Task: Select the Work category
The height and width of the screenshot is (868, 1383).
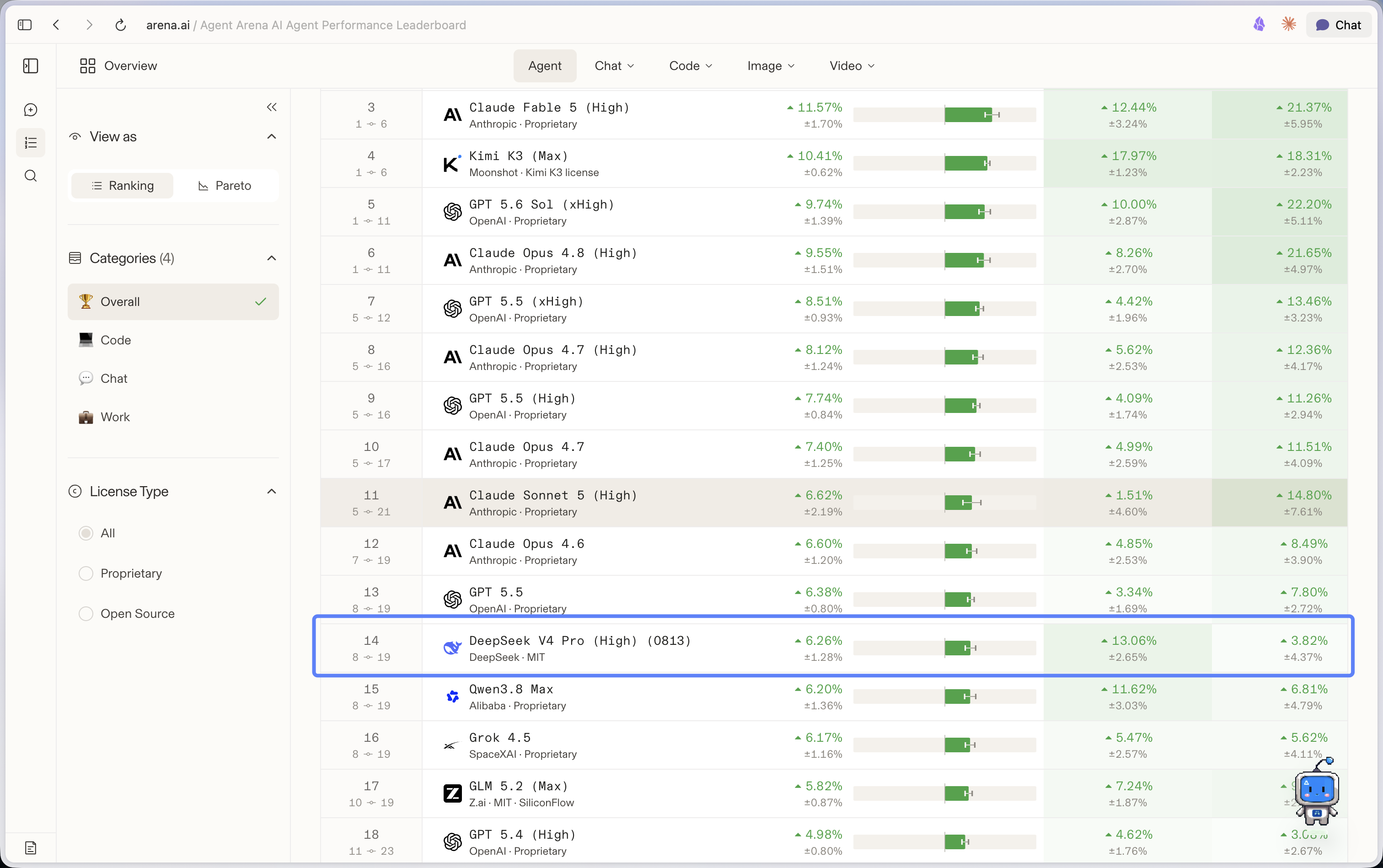Action: pyautogui.click(x=173, y=418)
